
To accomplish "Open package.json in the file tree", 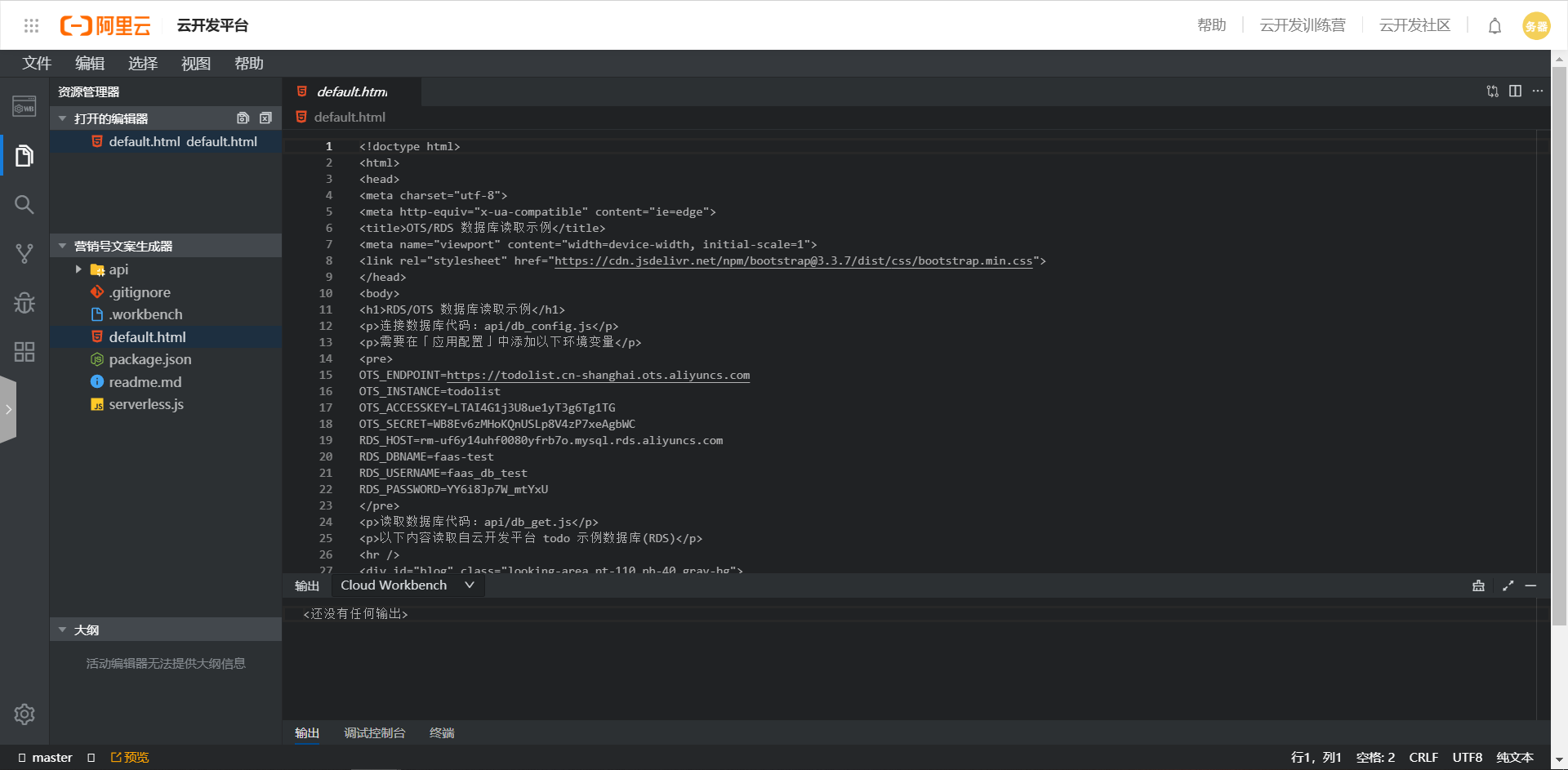I will (150, 359).
